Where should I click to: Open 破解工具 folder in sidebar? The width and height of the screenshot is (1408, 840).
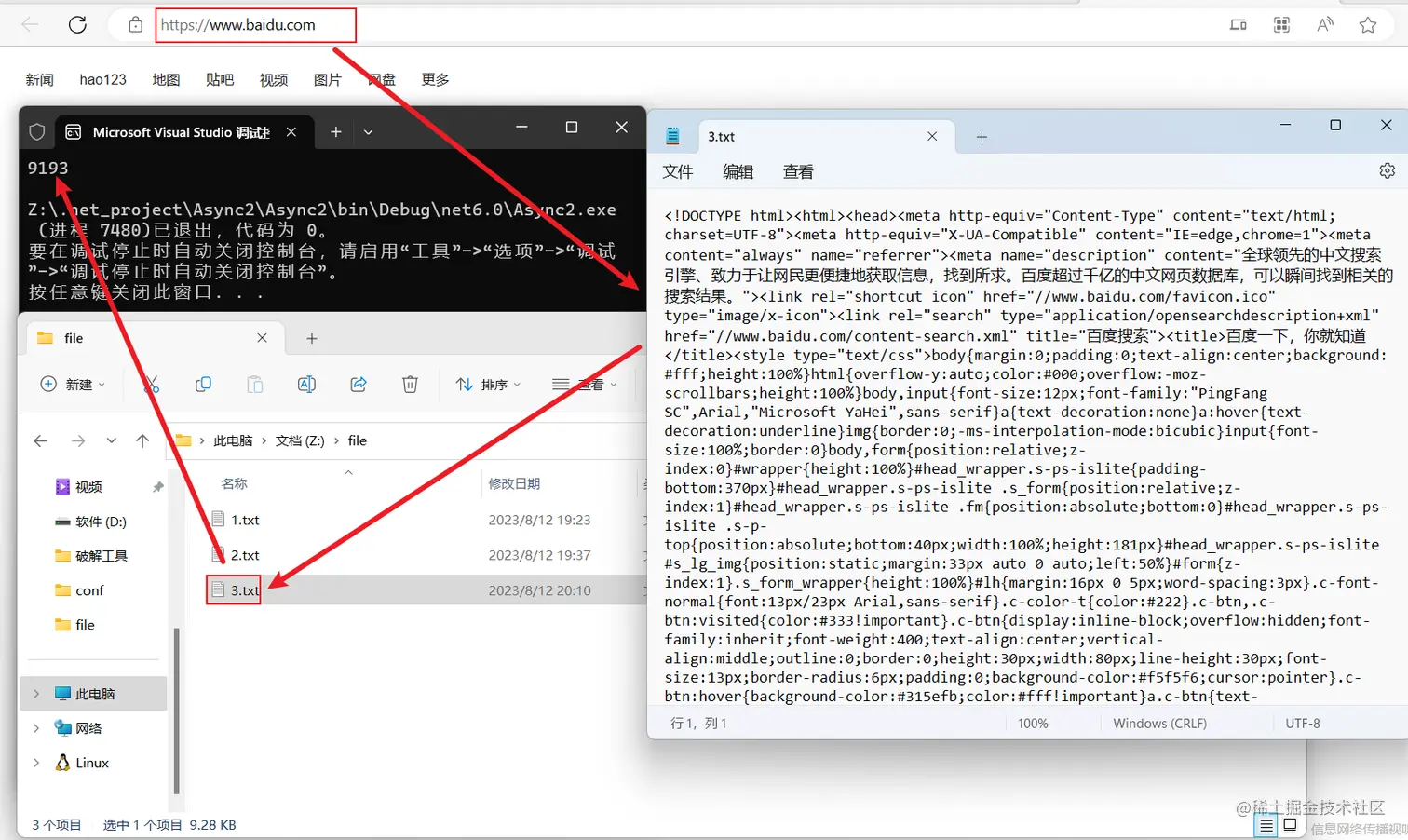(x=102, y=556)
